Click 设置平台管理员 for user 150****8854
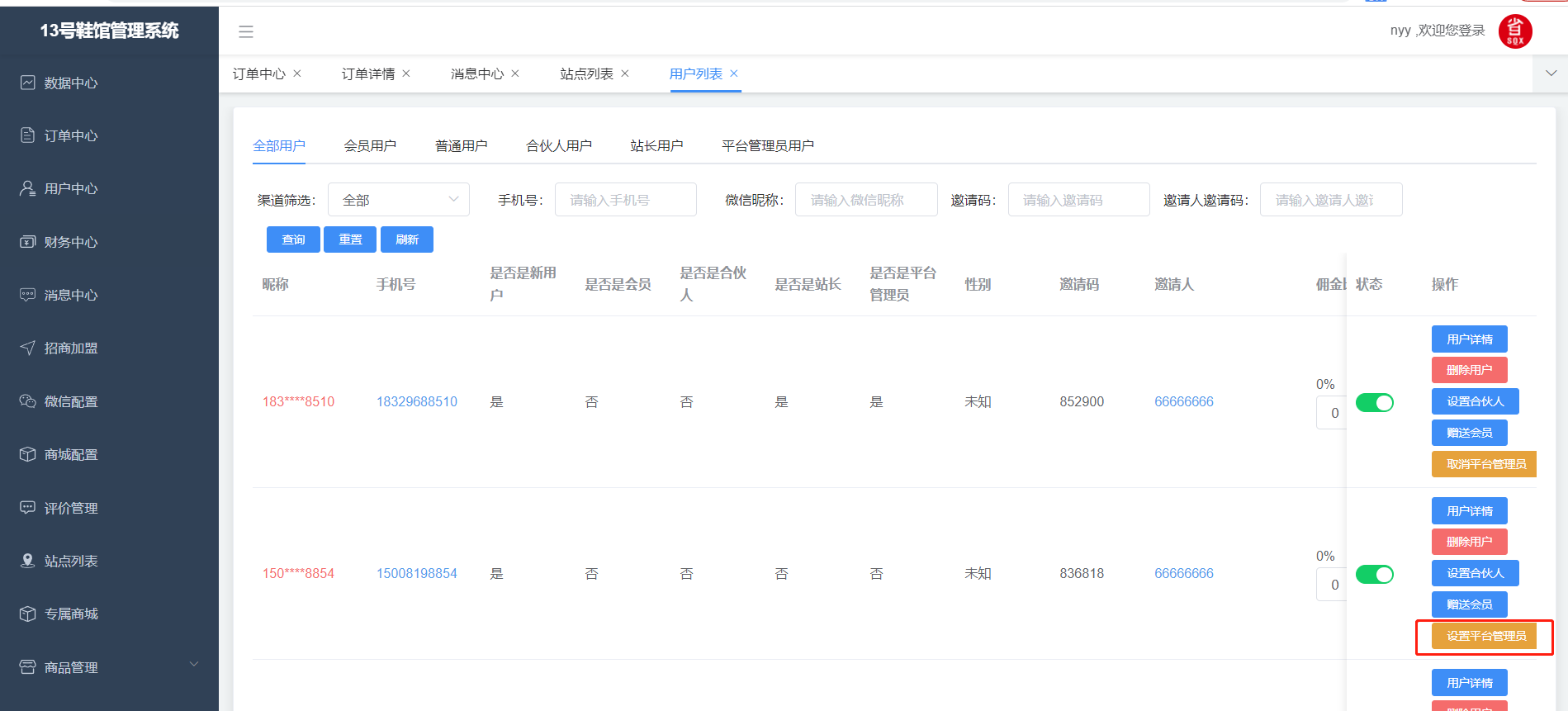The height and width of the screenshot is (711, 1568). tap(1485, 636)
